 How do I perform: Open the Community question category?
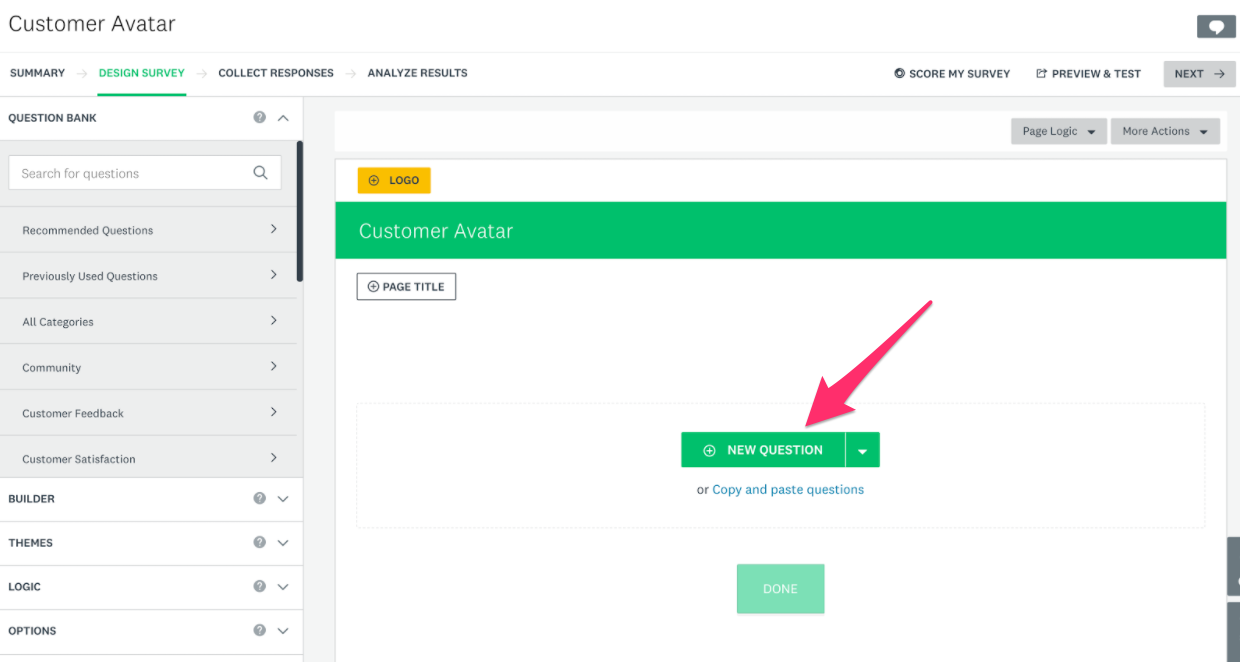pyautogui.click(x=148, y=368)
